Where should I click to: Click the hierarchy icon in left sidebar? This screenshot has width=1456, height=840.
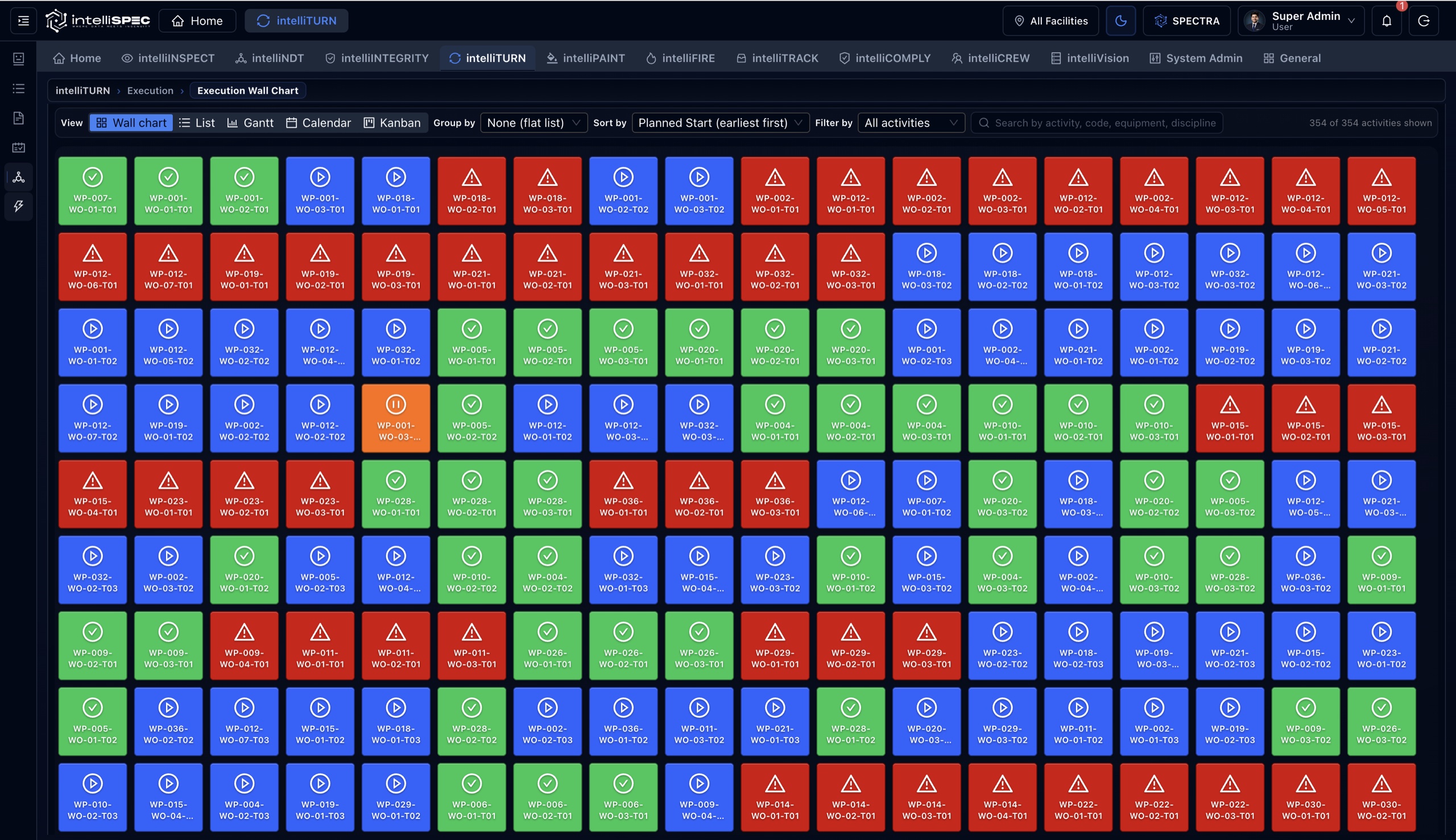tap(18, 177)
